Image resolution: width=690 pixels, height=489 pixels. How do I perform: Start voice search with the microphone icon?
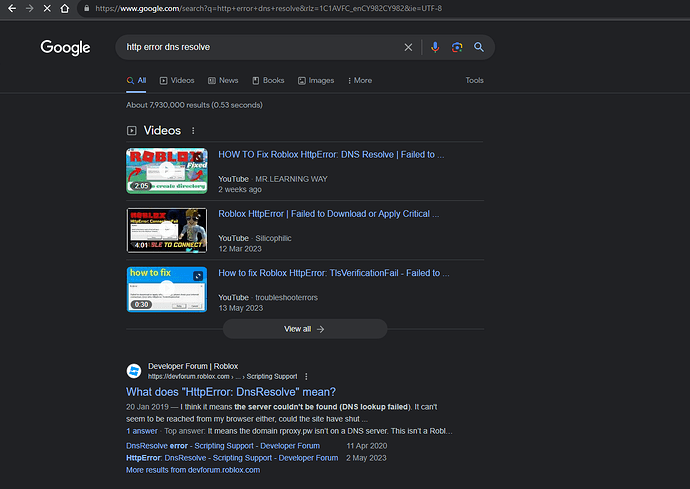pyautogui.click(x=435, y=47)
